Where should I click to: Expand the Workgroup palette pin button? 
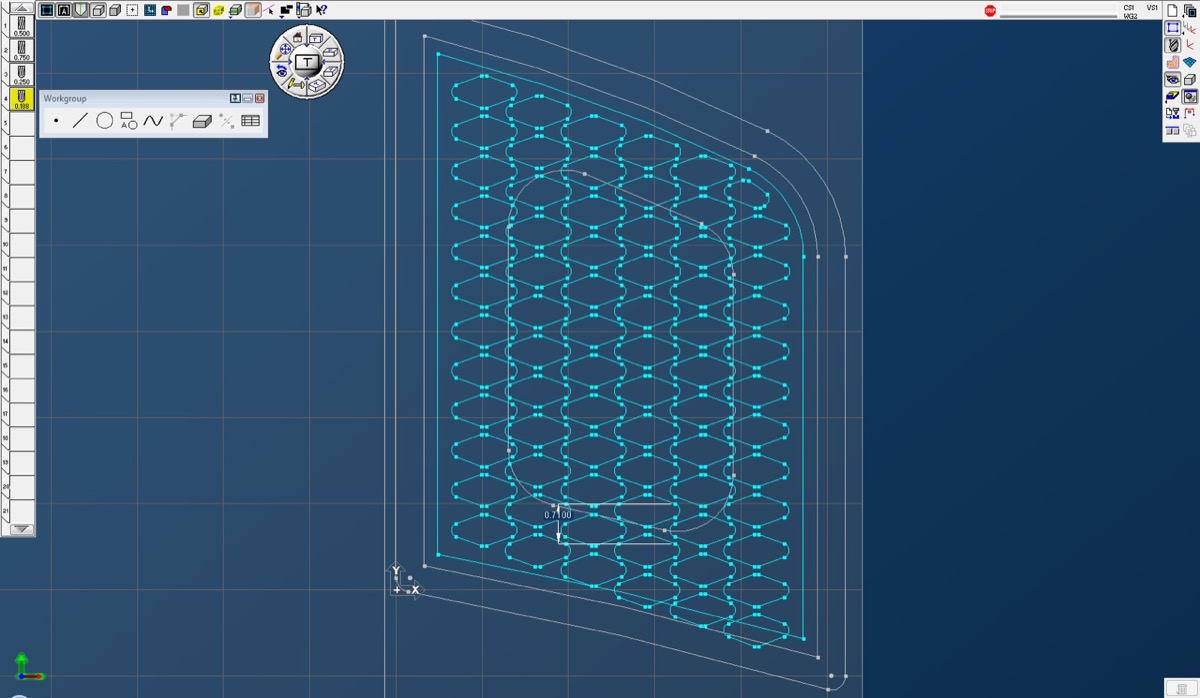pos(235,98)
